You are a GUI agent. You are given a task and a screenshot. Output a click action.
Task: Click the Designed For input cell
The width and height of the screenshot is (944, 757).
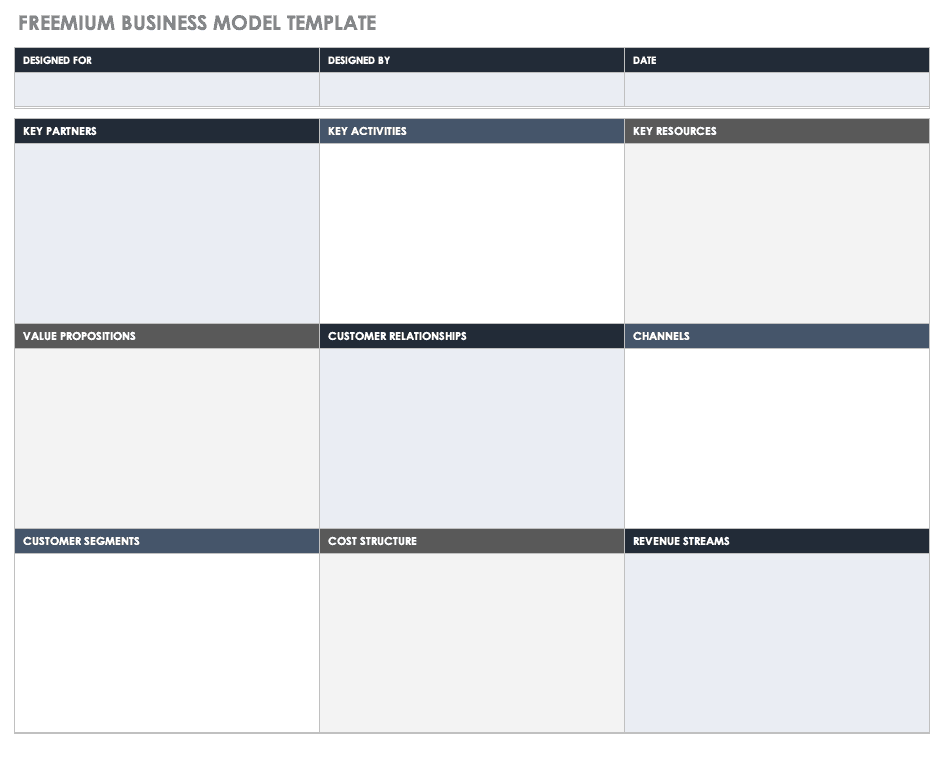167,89
